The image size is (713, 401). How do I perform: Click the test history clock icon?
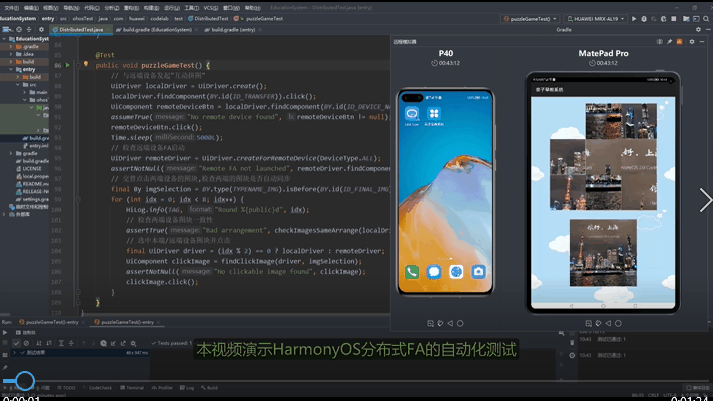coord(103,343)
